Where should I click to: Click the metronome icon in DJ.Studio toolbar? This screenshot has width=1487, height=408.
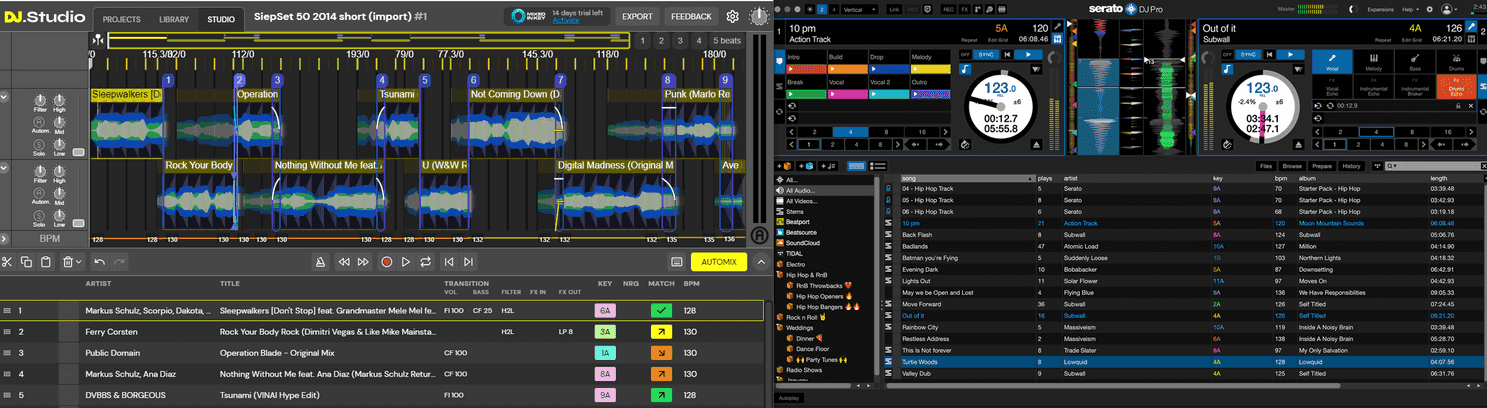(320, 262)
